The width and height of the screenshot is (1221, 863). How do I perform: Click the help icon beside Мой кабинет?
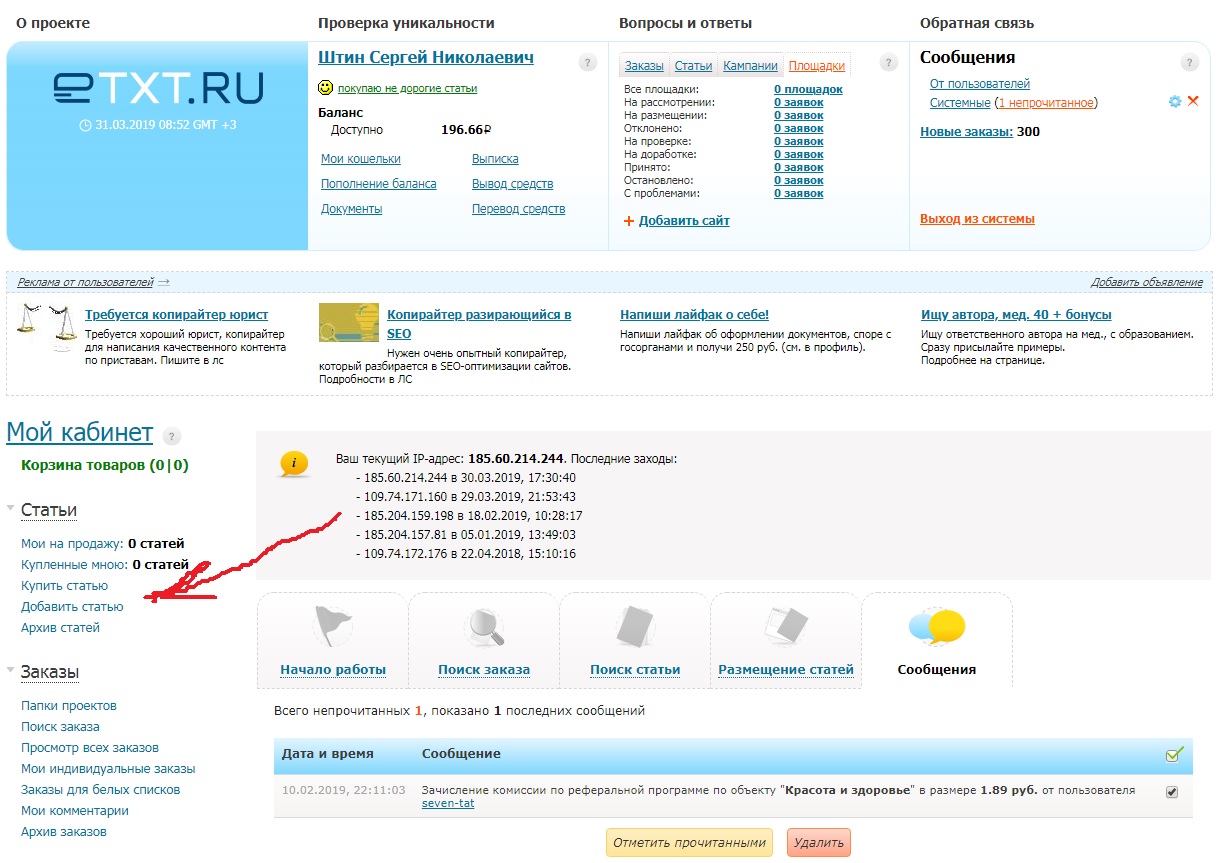(172, 436)
